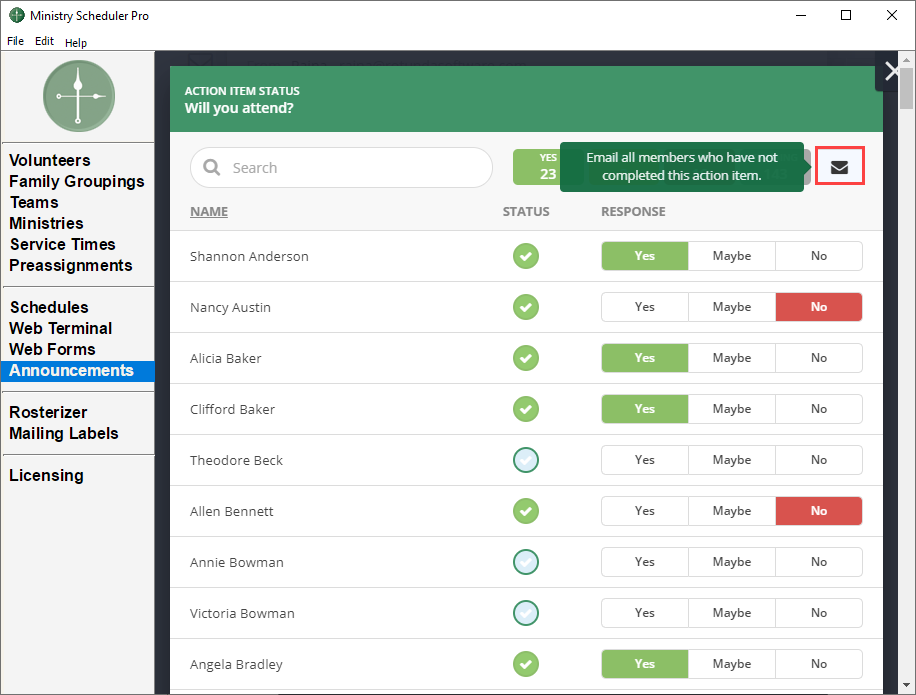This screenshot has height=695, width=916.
Task: Navigate to Schedules
Action: [x=49, y=307]
